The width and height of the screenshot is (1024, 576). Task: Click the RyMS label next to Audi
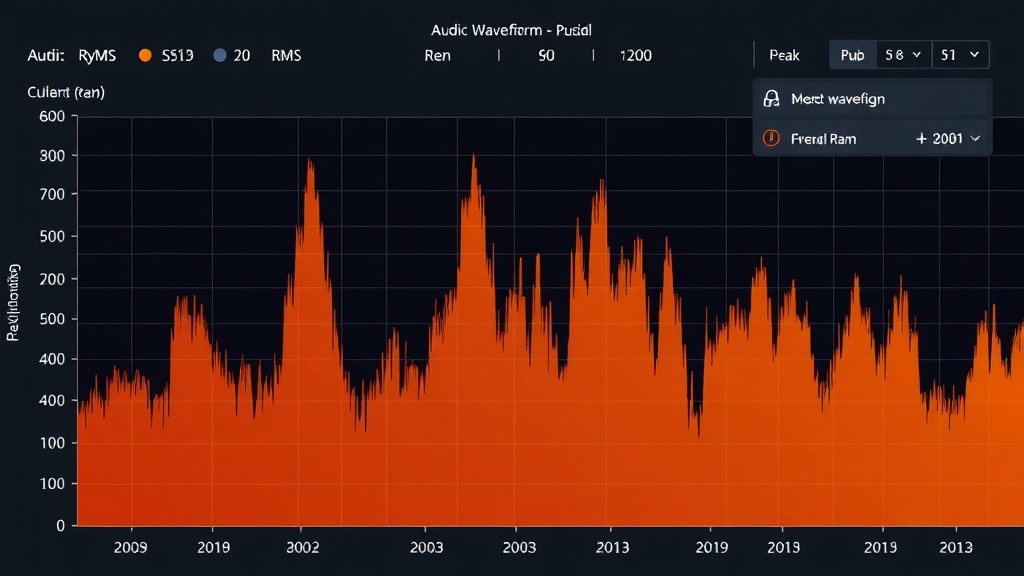97,56
